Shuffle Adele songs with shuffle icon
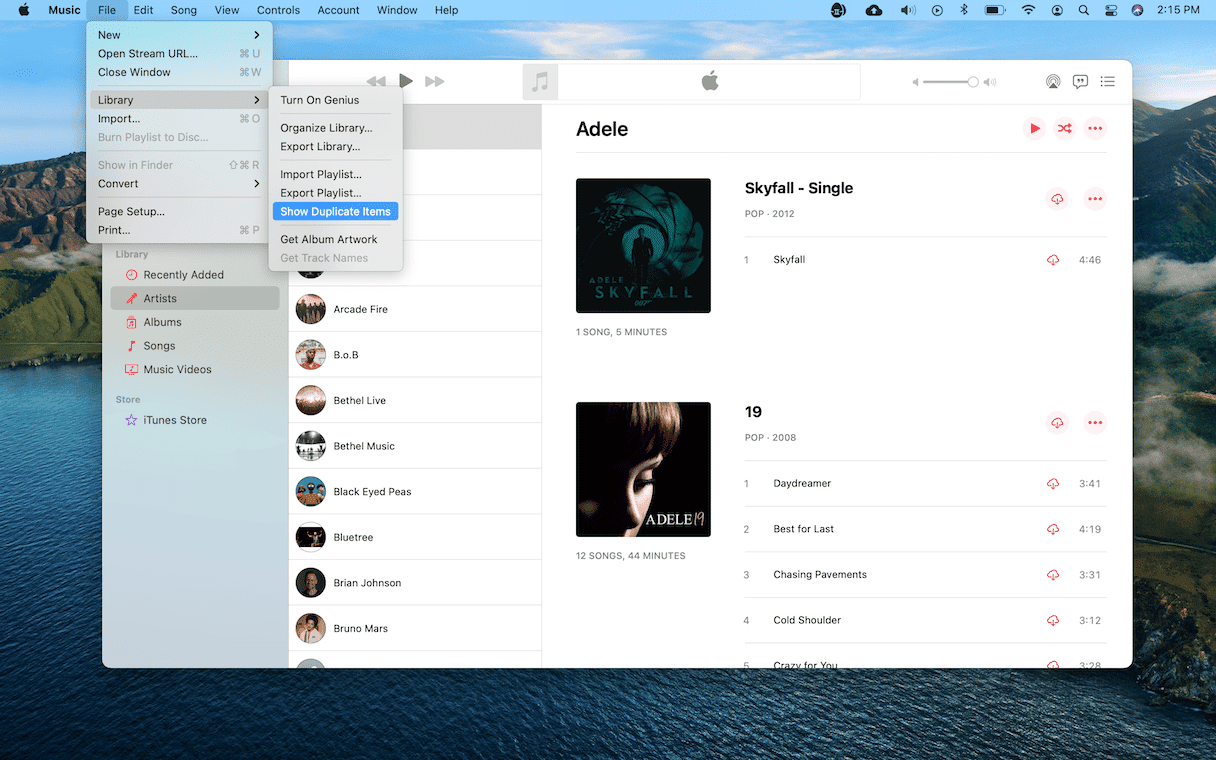 (1065, 128)
